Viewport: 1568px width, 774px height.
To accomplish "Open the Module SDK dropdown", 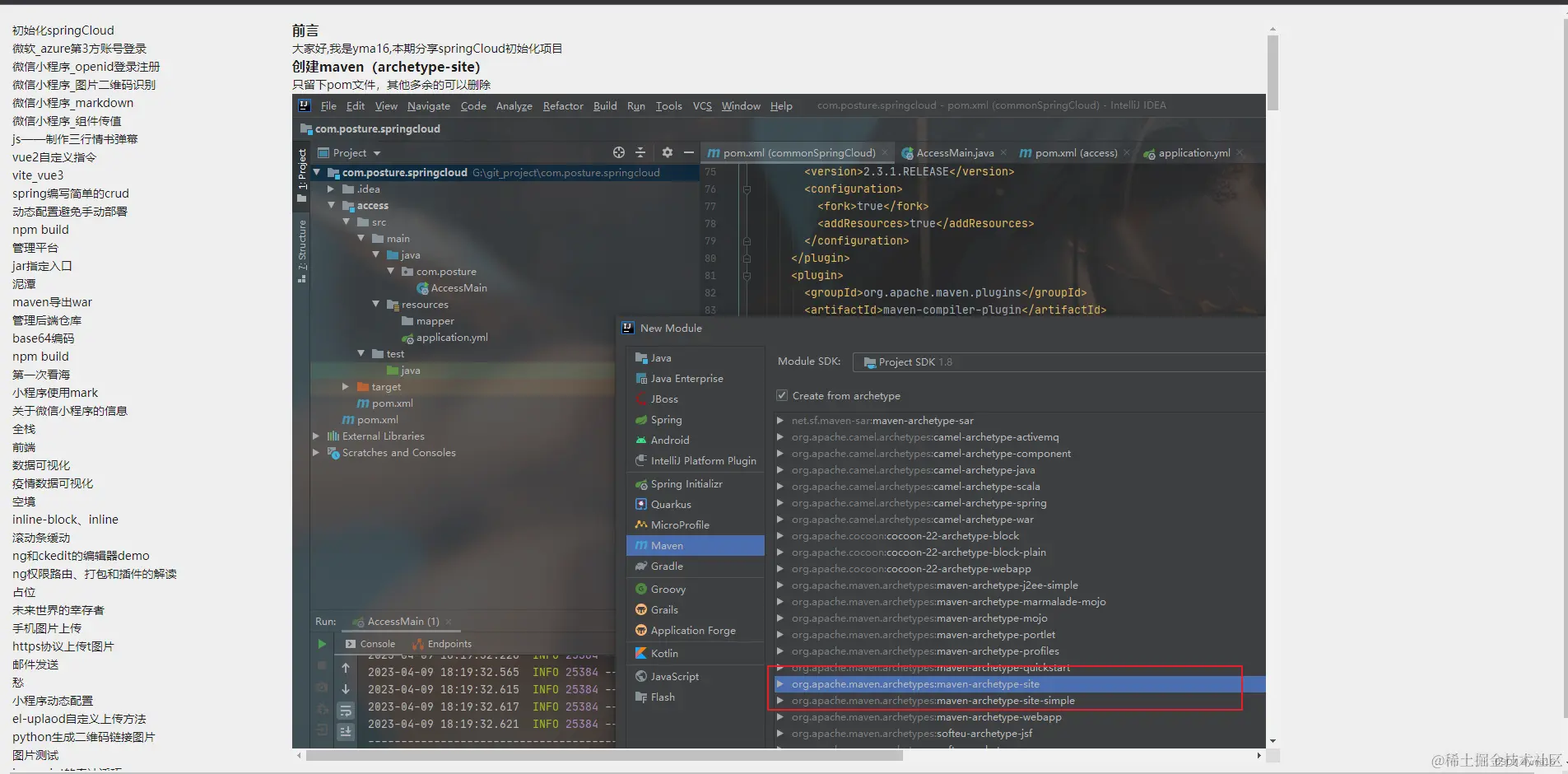I will click(1059, 362).
